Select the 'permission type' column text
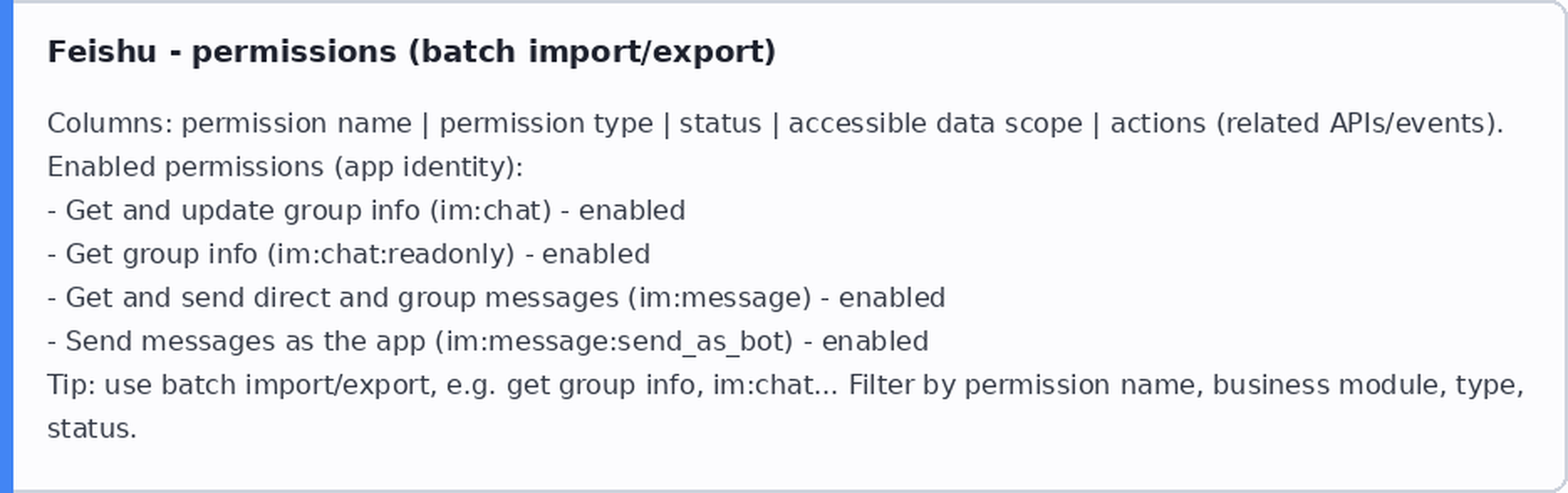 click(x=546, y=124)
